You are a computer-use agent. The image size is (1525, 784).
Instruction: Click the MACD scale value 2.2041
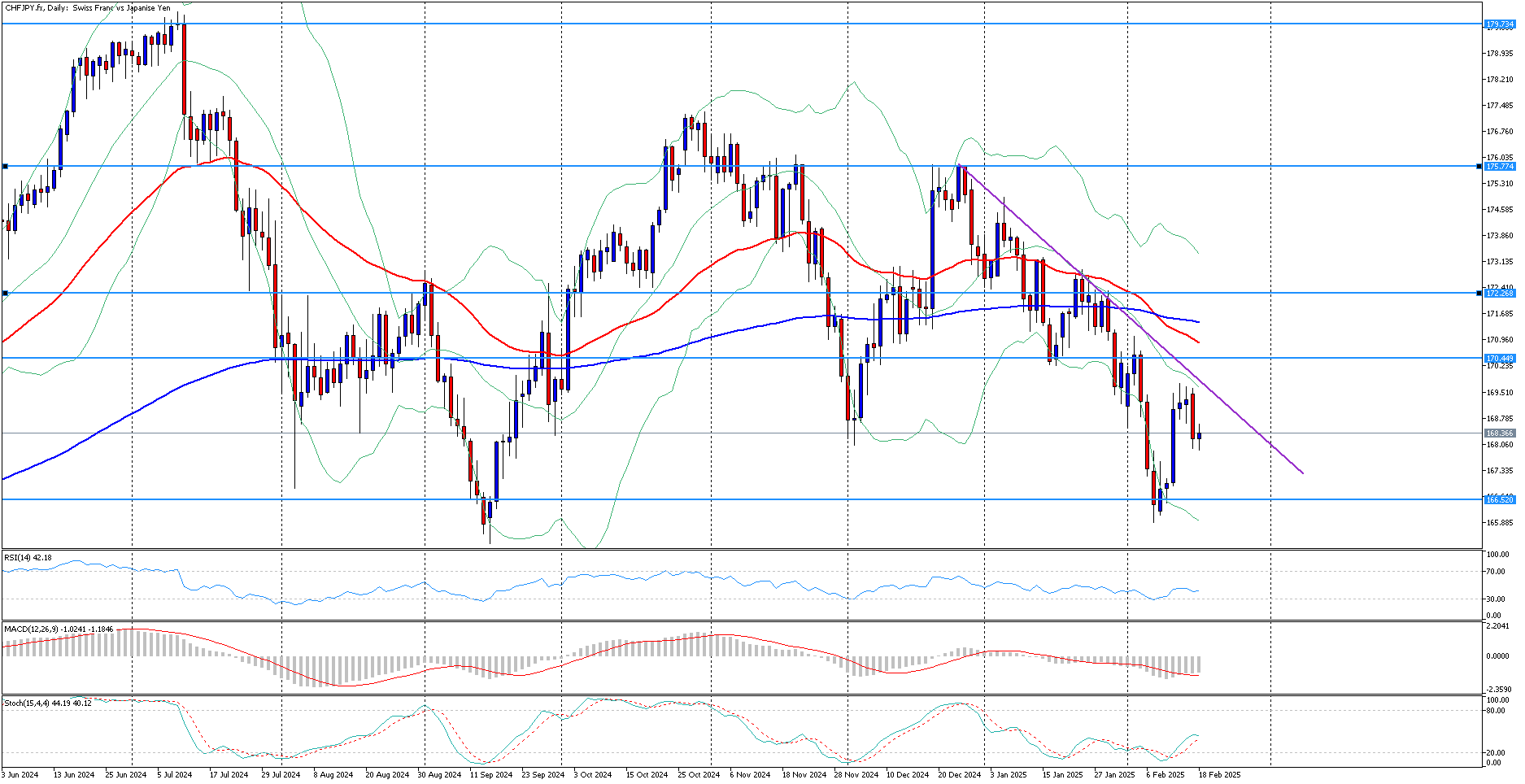point(1498,626)
